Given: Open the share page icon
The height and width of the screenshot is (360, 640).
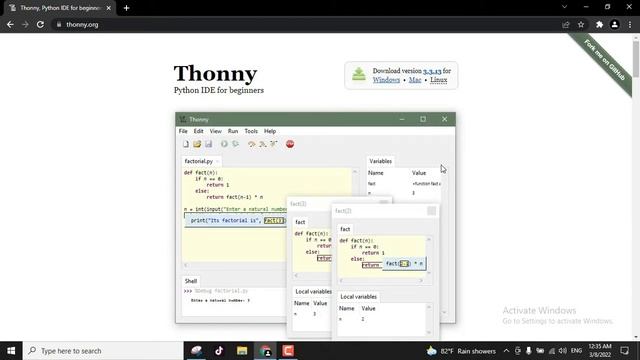Looking at the screenshot, I should pos(566,24).
